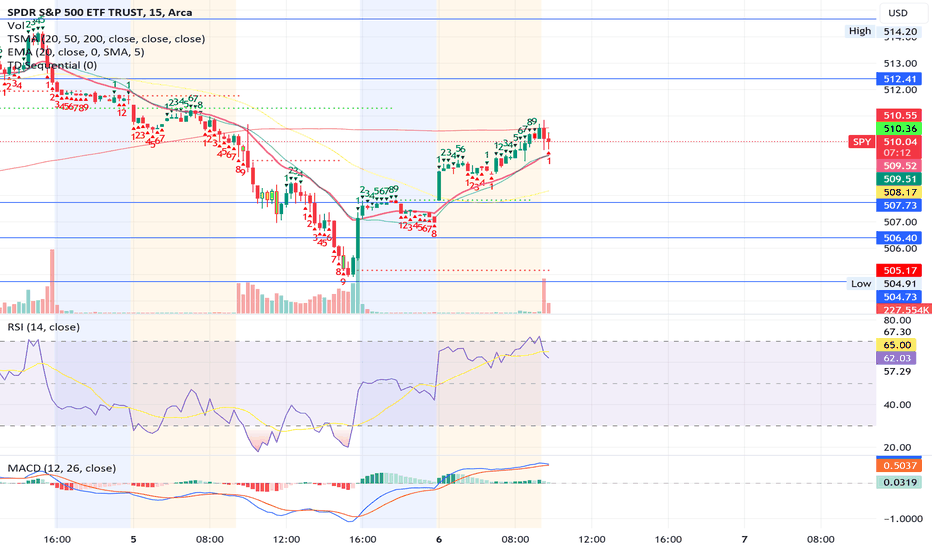The image size is (932, 550).
Task: Click the High price label
Action: pos(859,31)
